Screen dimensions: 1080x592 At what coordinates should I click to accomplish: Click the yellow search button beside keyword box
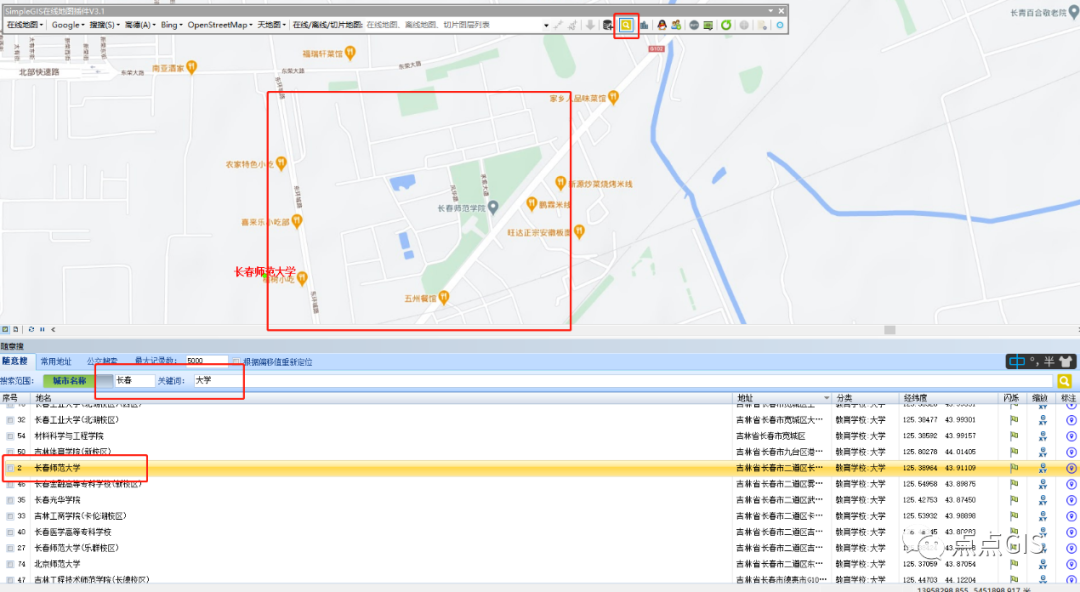point(1064,380)
